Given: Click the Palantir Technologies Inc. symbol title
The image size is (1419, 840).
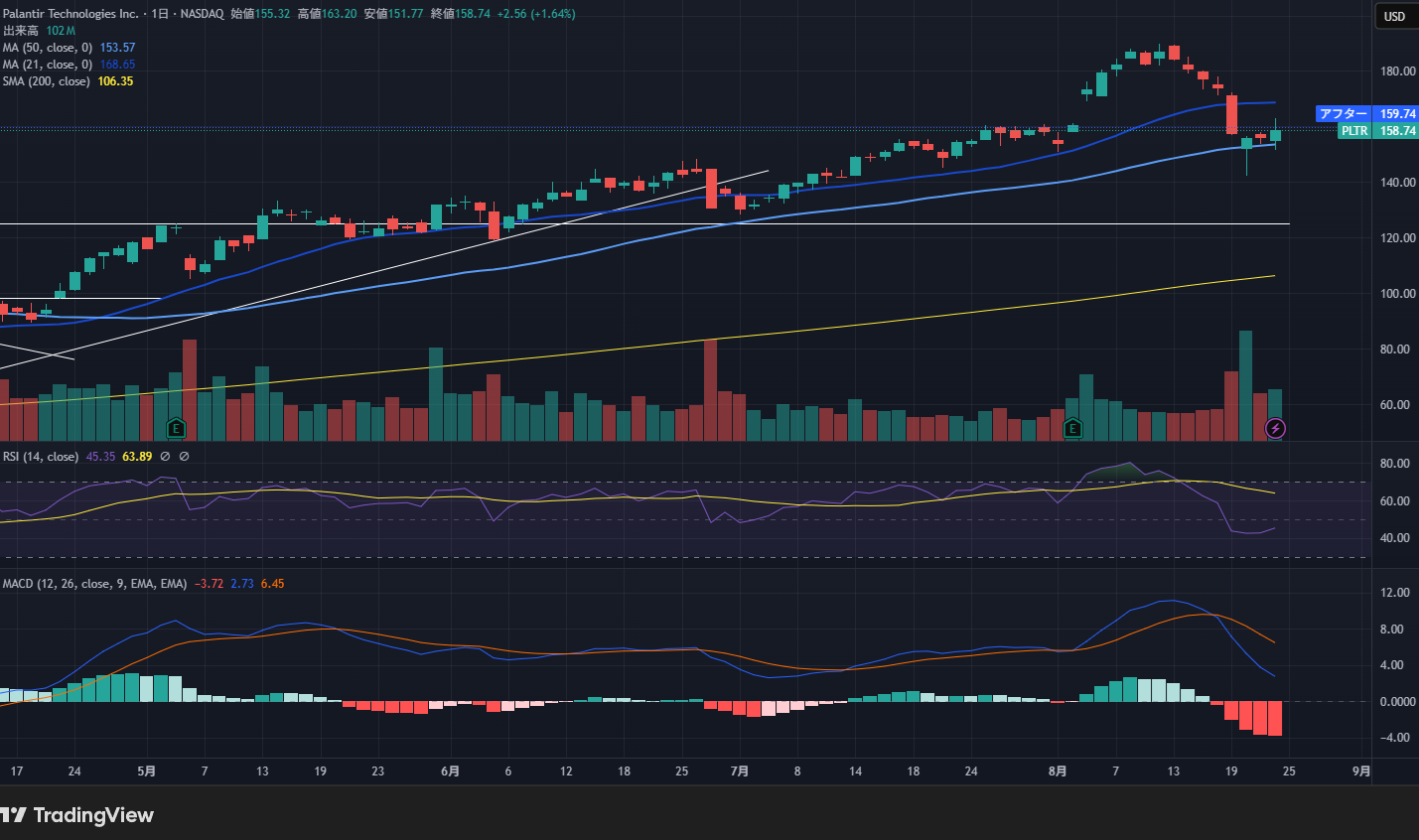Looking at the screenshot, I should 71,14.
